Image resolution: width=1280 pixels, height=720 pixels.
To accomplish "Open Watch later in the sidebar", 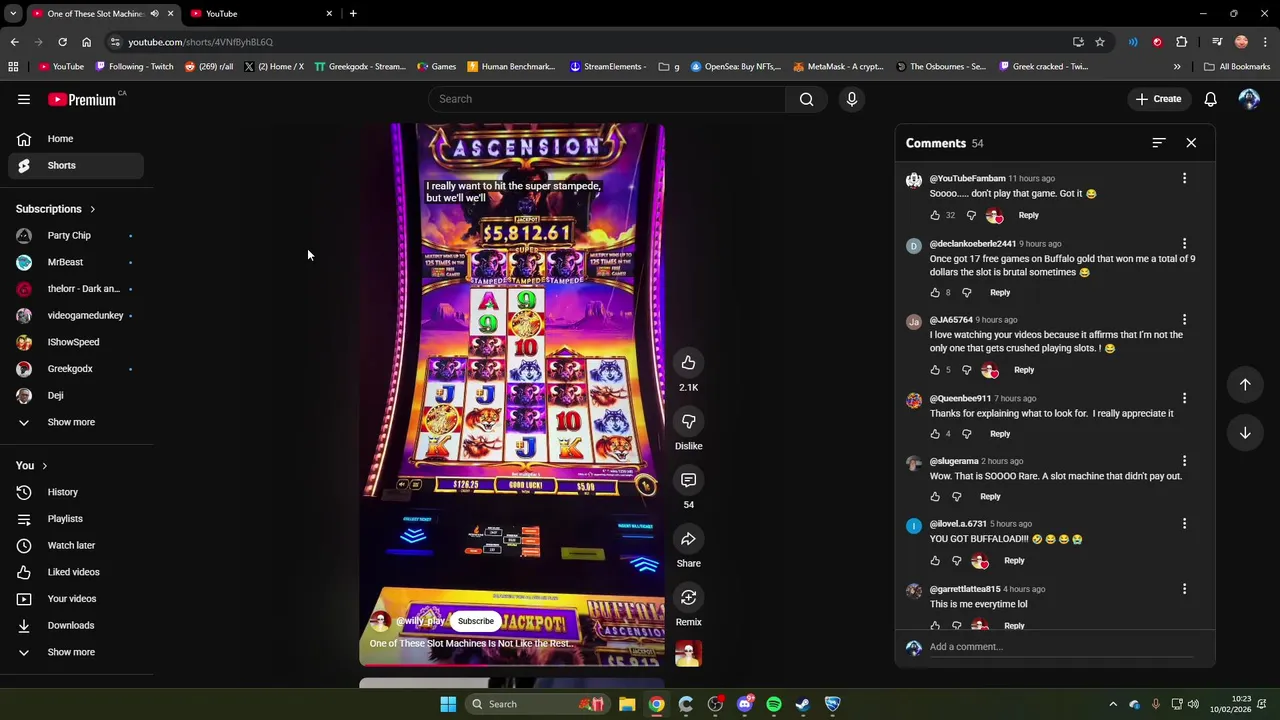I will [76, 545].
